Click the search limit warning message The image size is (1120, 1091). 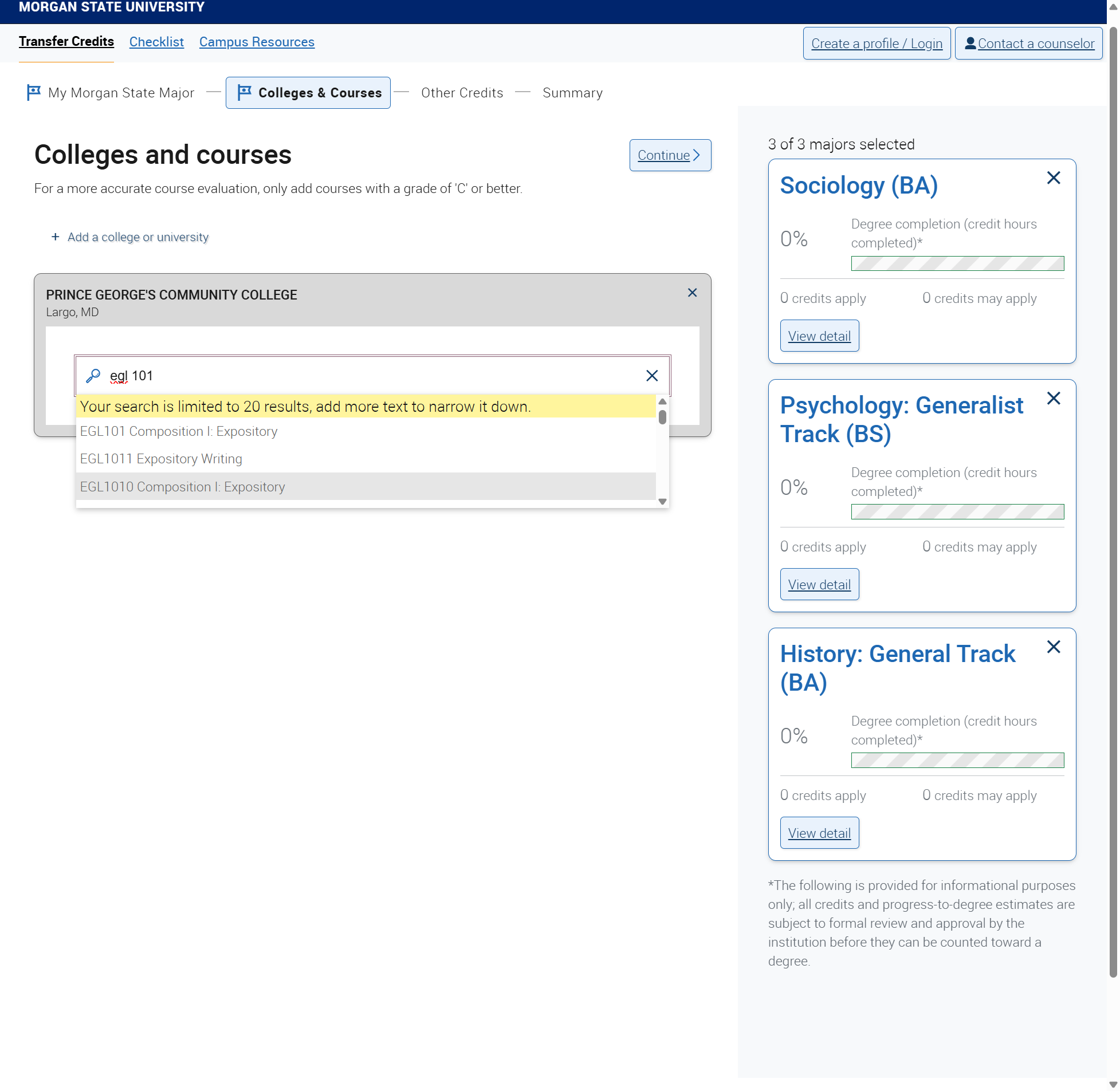pos(366,406)
